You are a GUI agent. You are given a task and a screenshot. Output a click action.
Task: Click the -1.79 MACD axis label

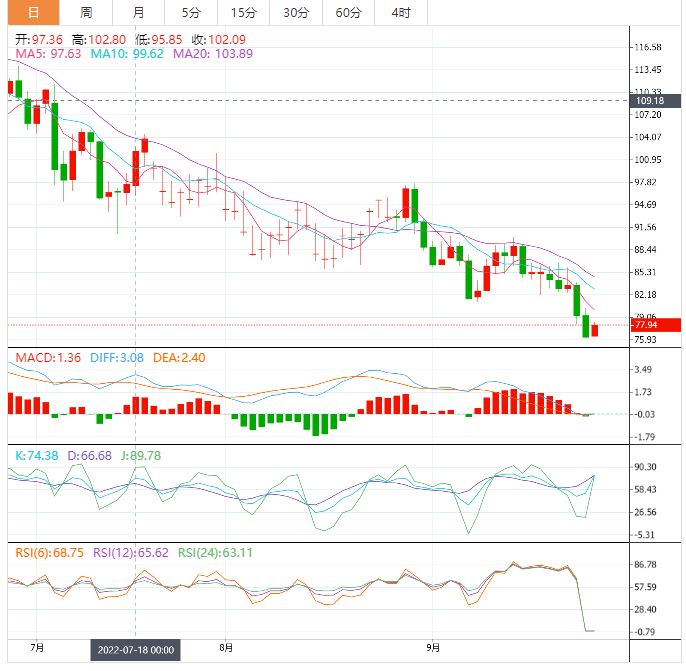pos(644,437)
